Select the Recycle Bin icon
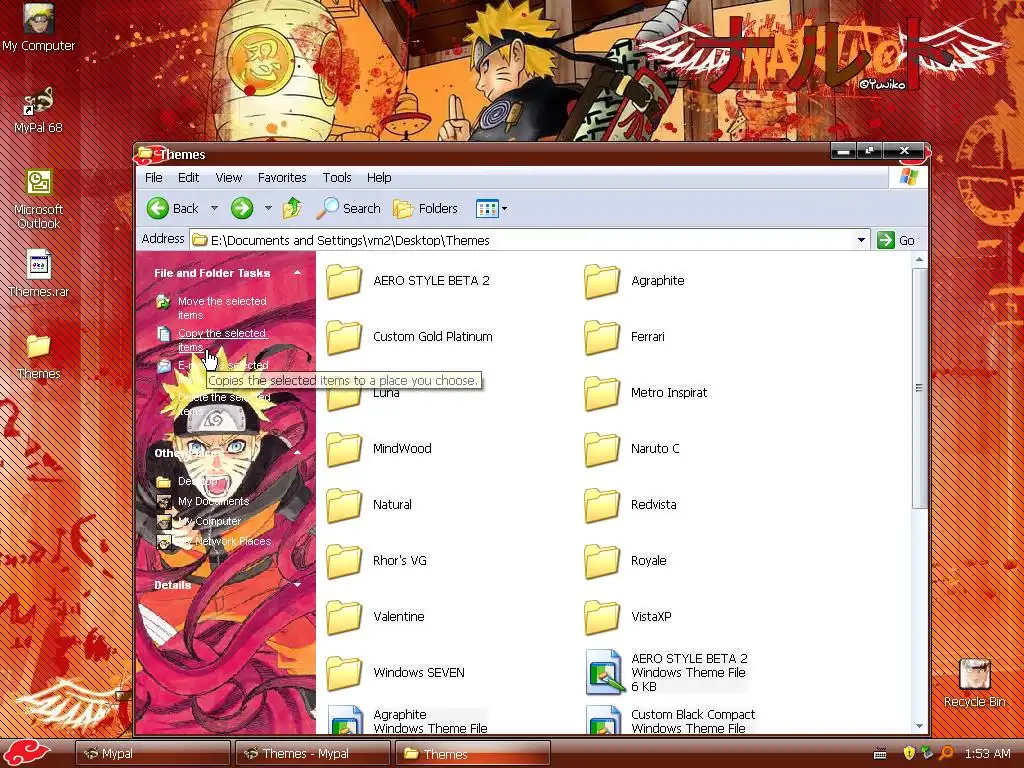 tap(974, 683)
